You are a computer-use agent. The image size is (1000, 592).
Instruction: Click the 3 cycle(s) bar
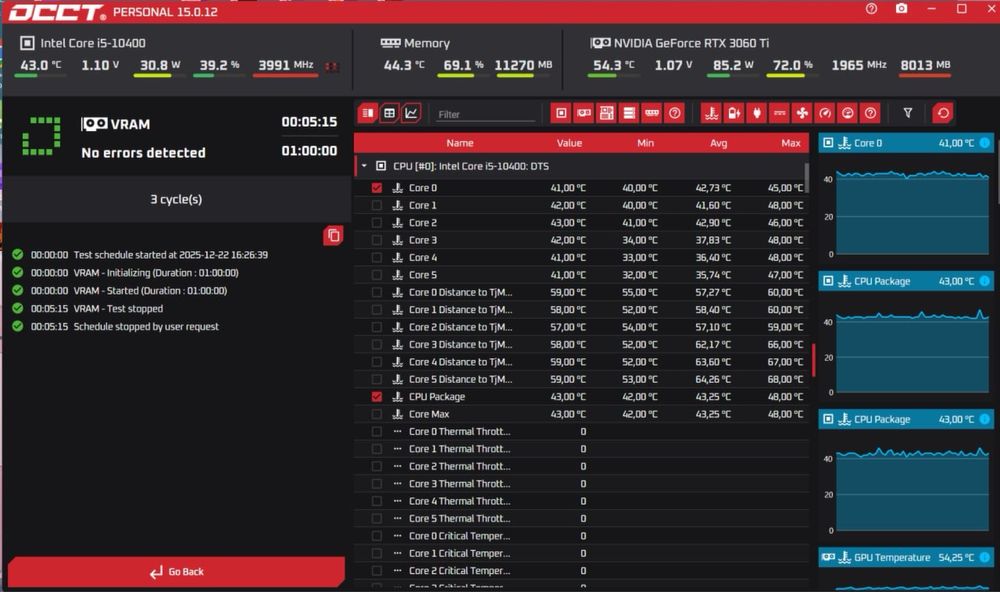coord(176,199)
